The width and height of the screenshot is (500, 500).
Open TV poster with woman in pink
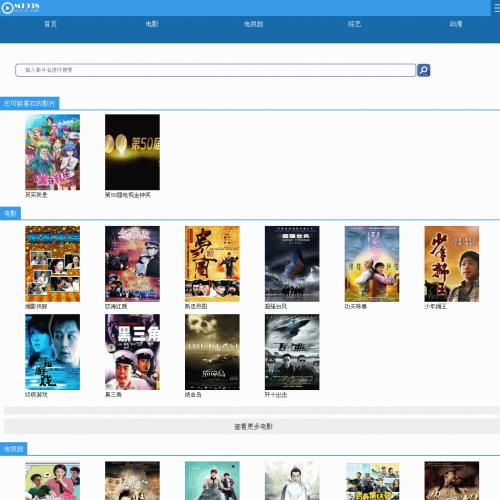(x=53, y=481)
